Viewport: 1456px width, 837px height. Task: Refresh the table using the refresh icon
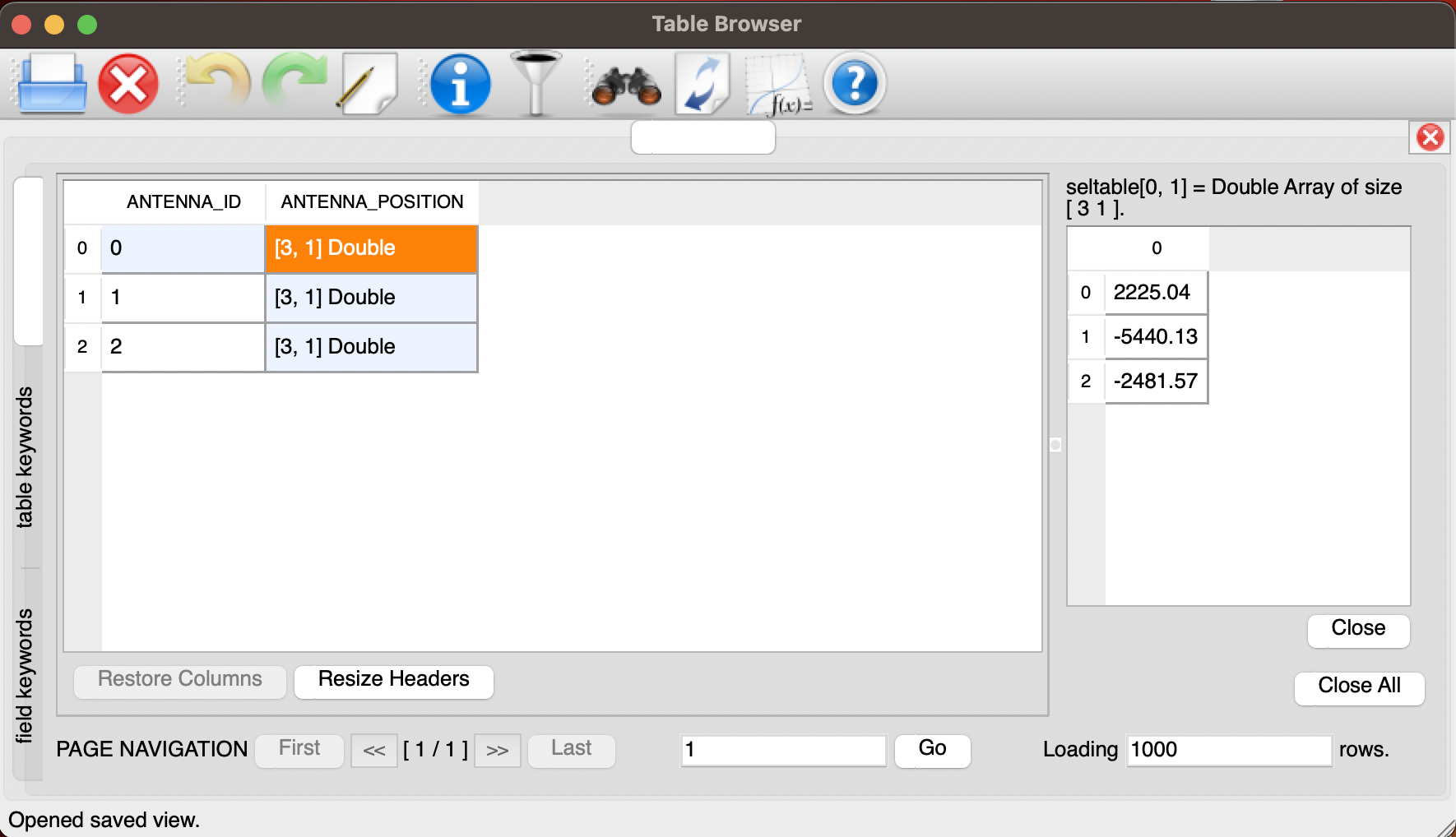[701, 82]
